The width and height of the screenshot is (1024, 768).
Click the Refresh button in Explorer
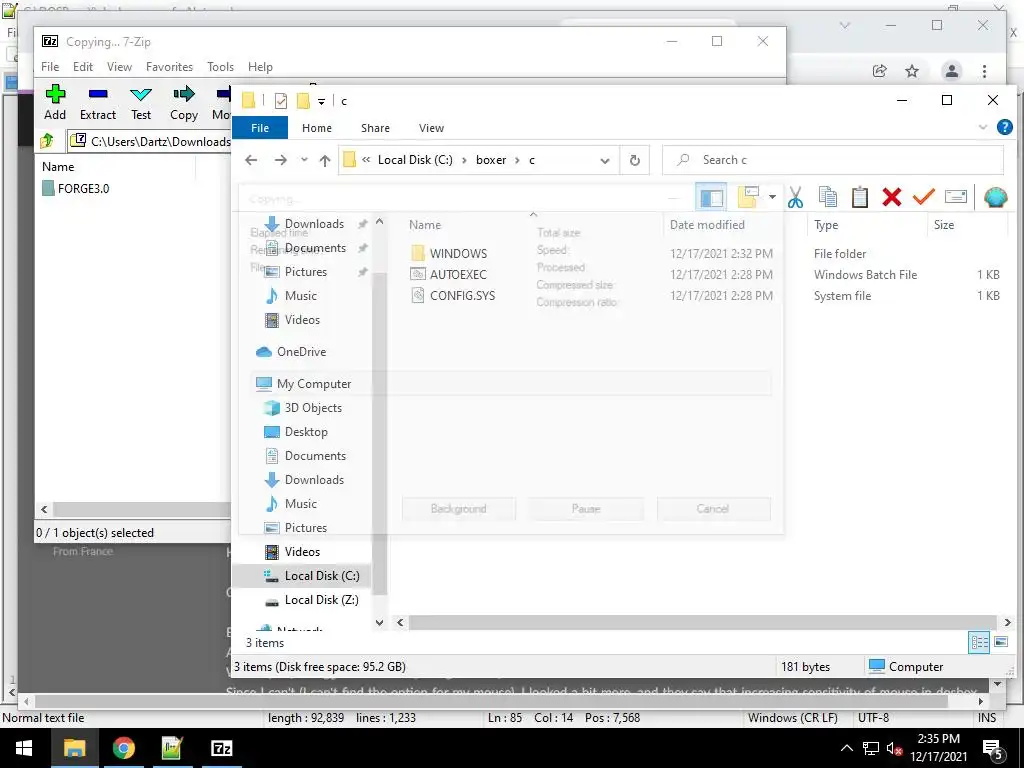click(635, 161)
